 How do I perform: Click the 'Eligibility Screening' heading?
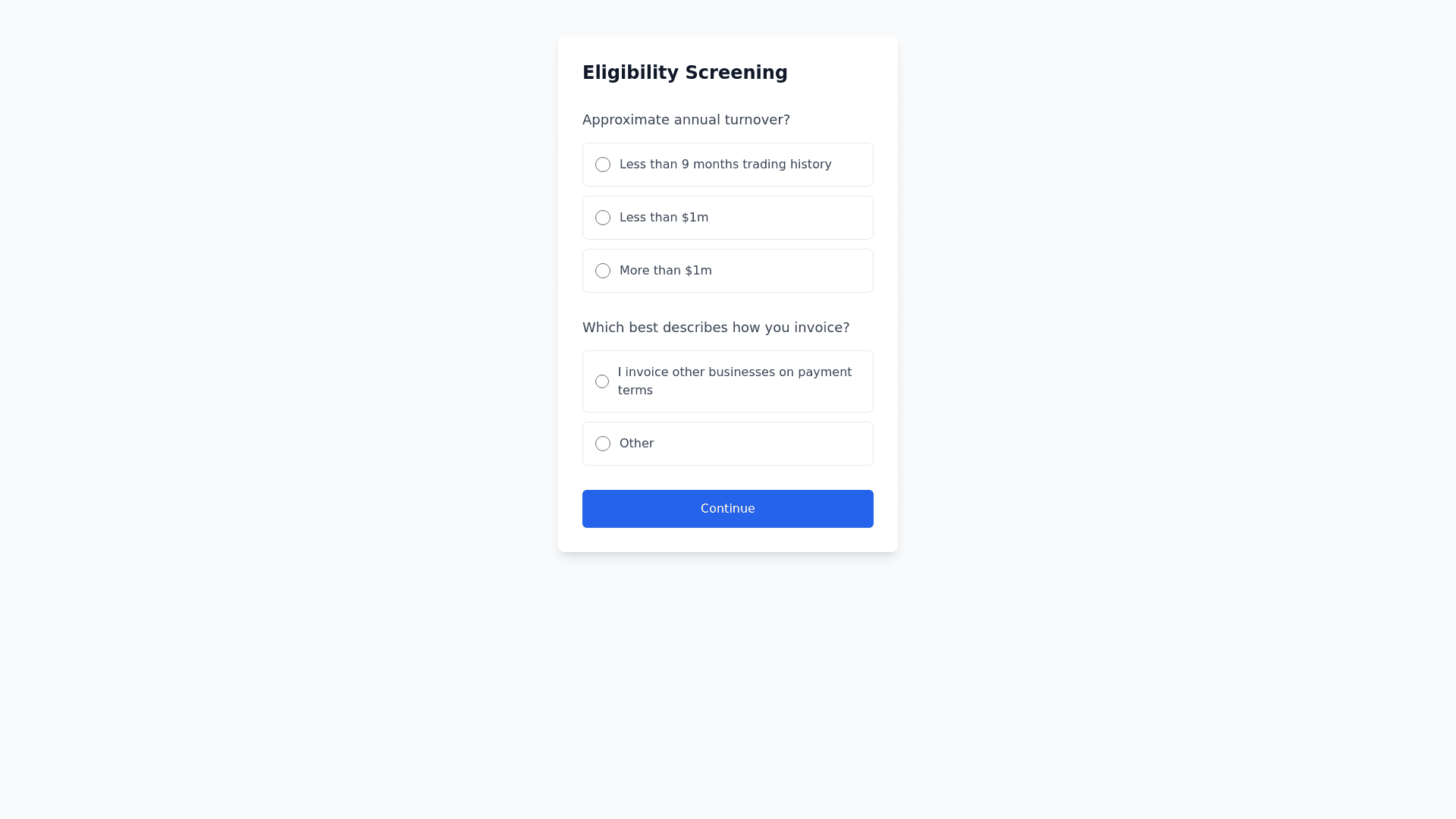click(x=685, y=73)
